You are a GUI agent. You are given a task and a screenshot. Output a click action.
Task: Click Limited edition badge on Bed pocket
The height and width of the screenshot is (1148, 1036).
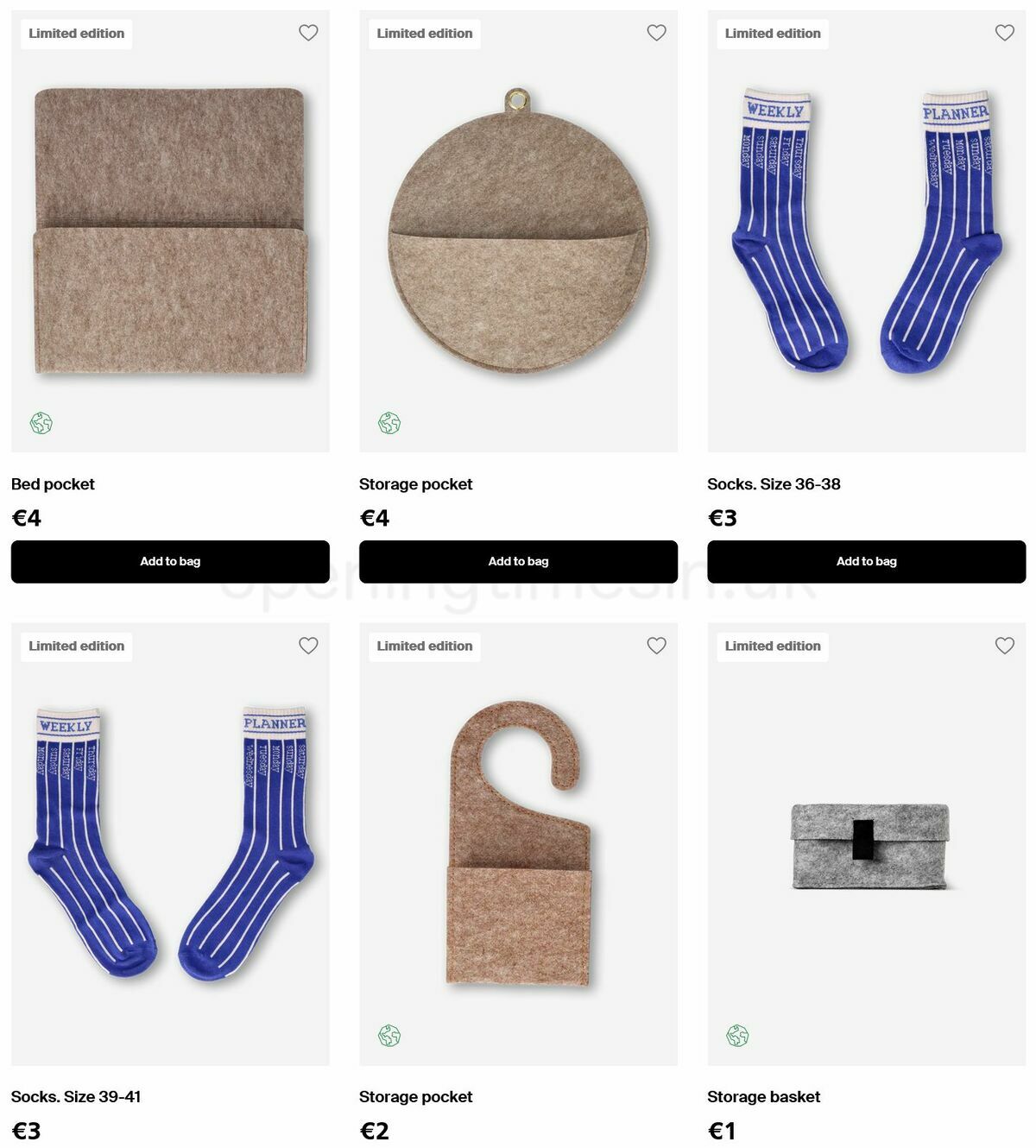(x=76, y=34)
